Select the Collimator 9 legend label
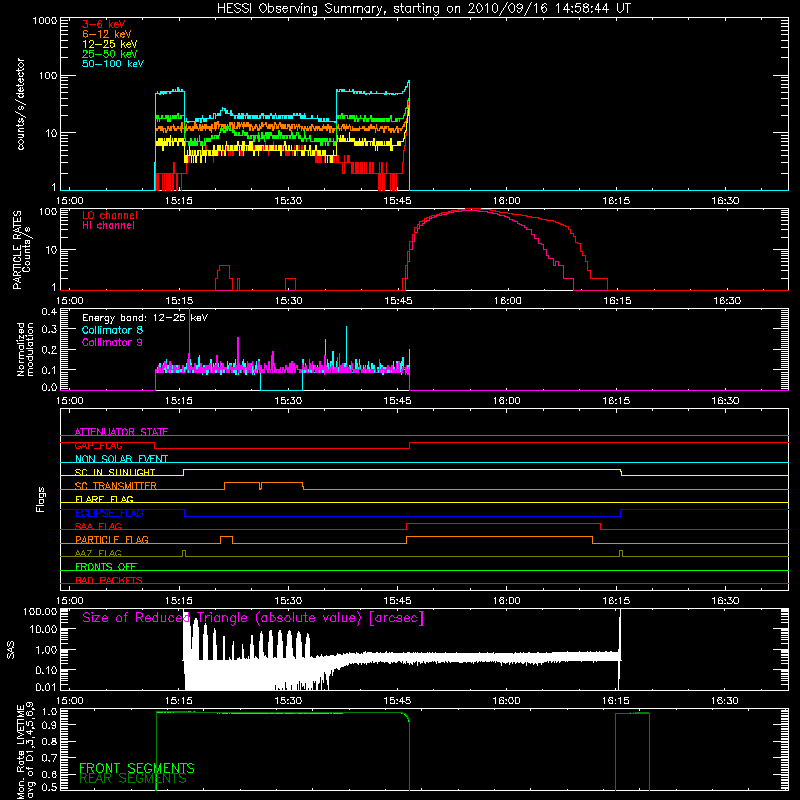The height and width of the screenshot is (800, 800). tap(112, 342)
